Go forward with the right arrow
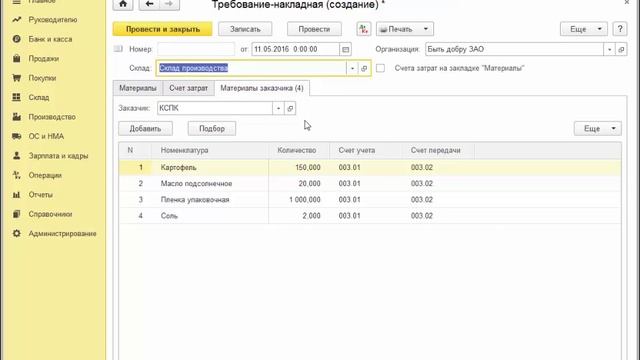 tap(169, 4)
